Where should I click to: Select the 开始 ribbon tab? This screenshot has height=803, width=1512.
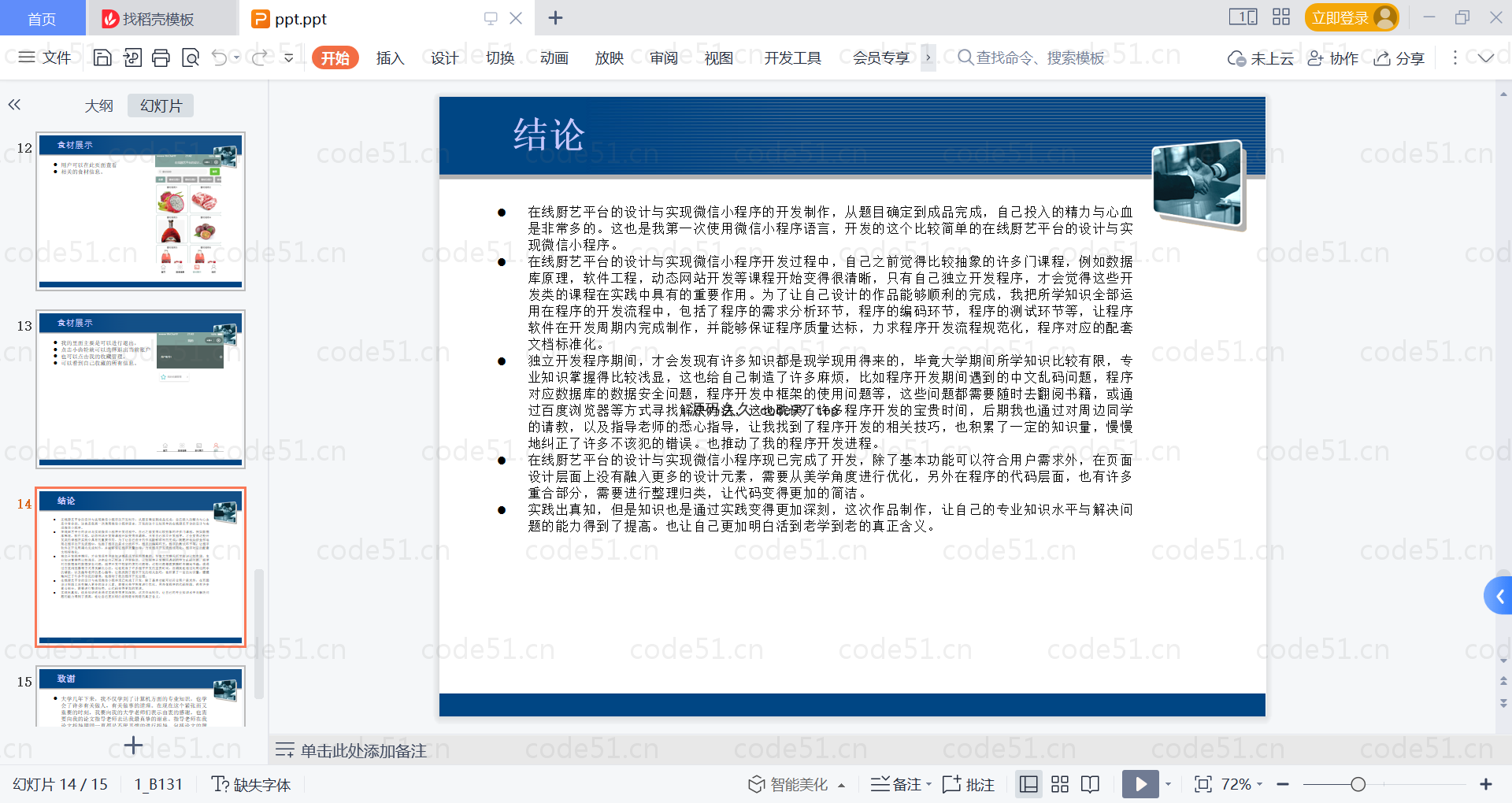click(335, 57)
